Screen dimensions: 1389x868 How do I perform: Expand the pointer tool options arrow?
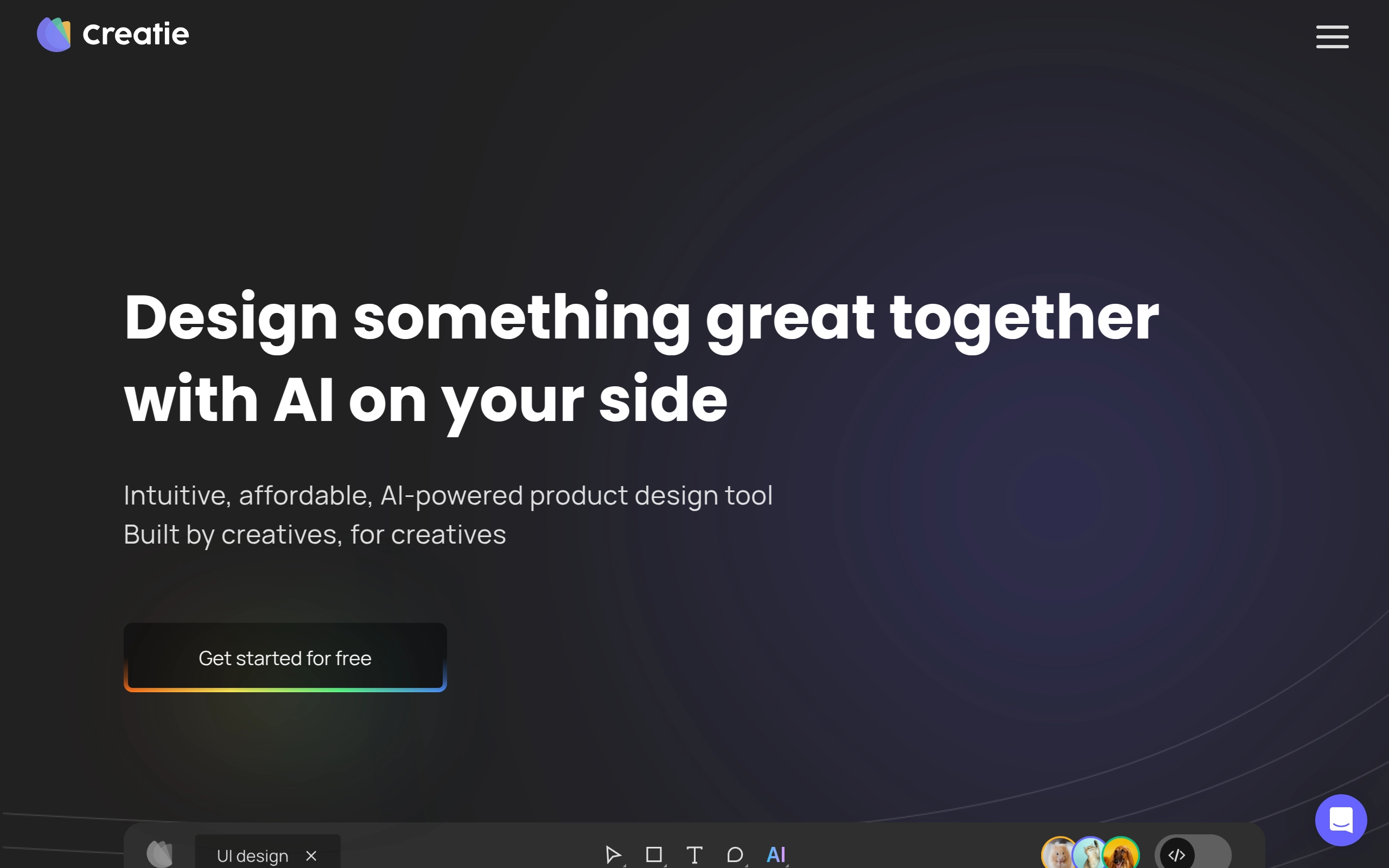625,865
